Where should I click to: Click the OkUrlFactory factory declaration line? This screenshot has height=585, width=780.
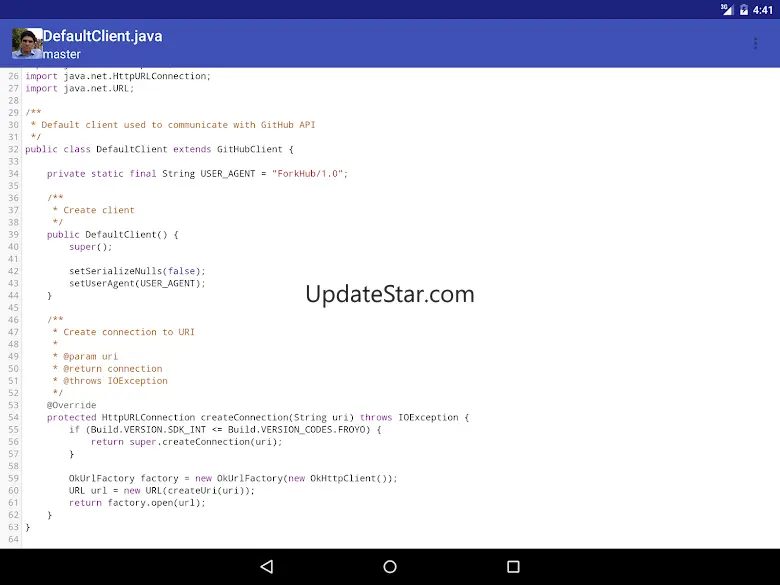(x=233, y=478)
